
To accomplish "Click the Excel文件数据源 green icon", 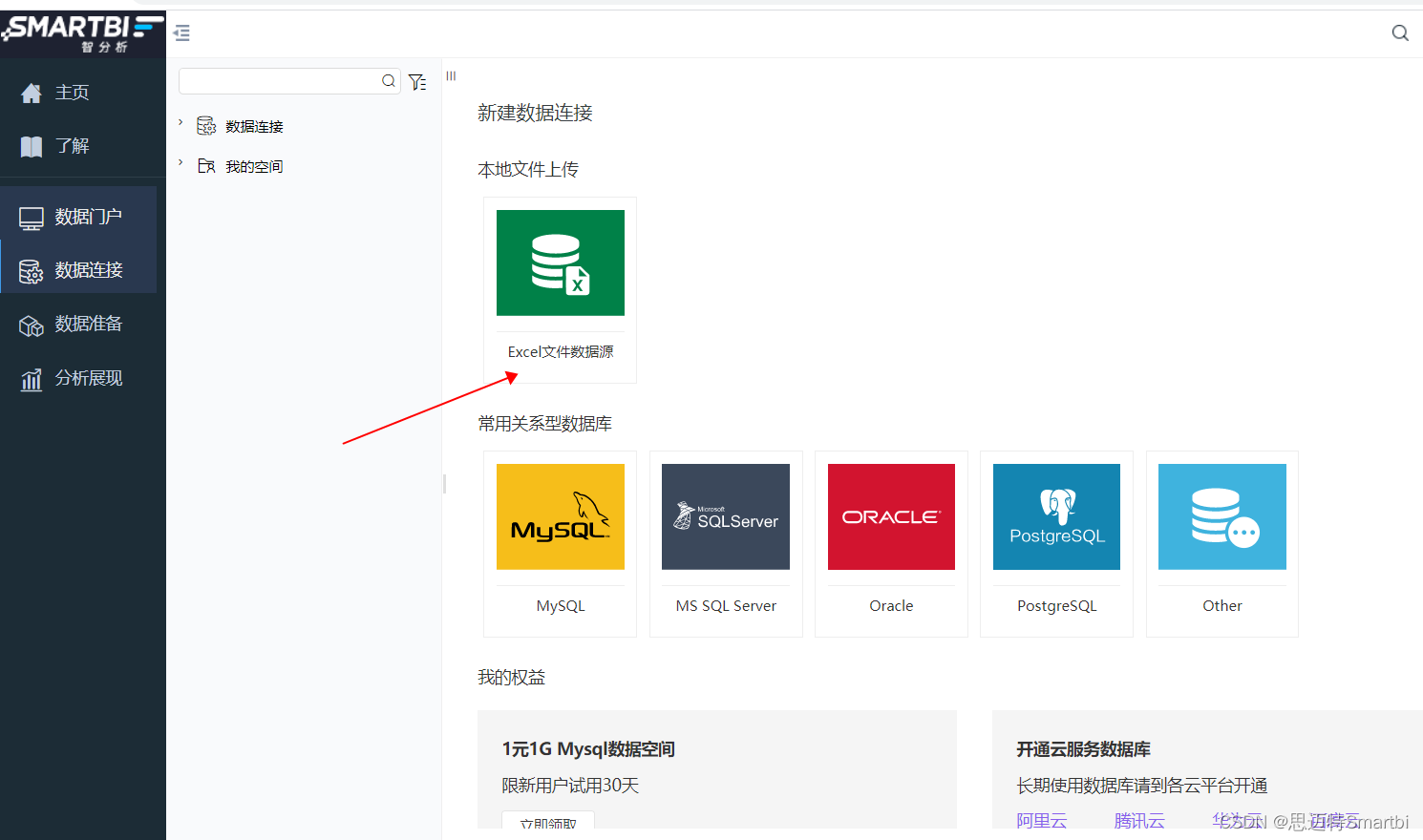I will [x=561, y=262].
